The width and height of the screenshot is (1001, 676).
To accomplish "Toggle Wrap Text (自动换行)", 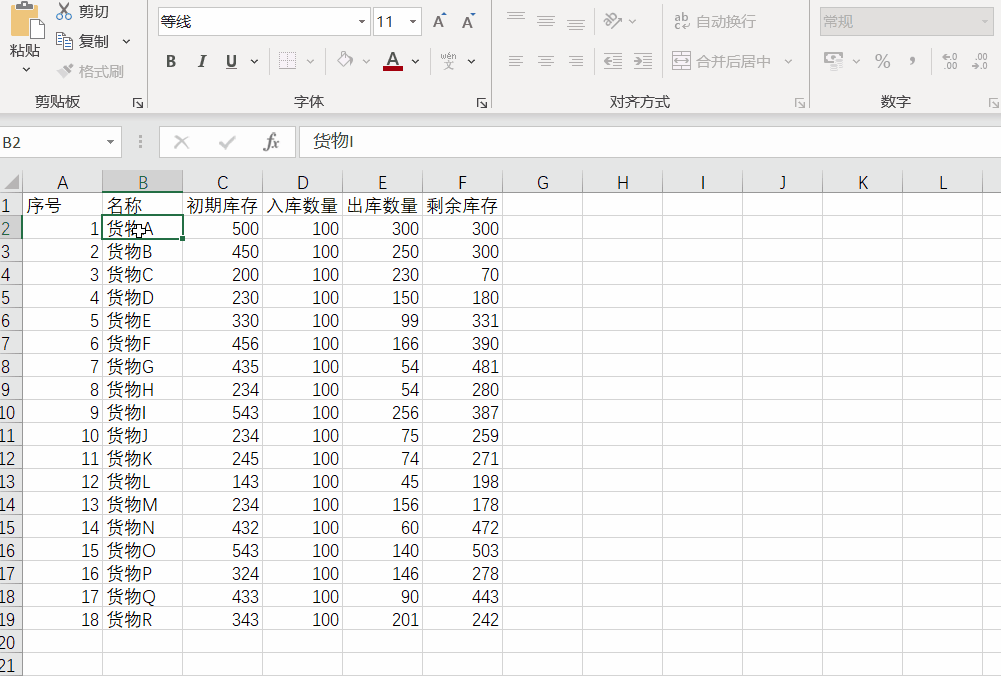I will pos(715,21).
